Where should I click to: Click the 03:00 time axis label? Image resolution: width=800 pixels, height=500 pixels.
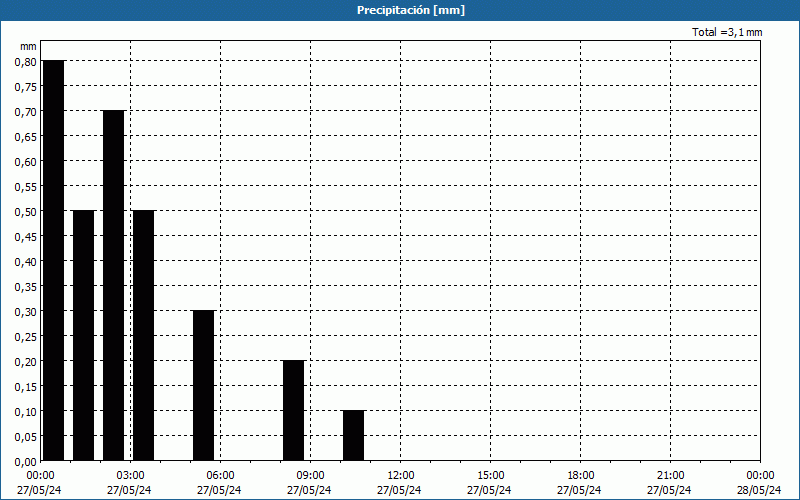point(131,476)
